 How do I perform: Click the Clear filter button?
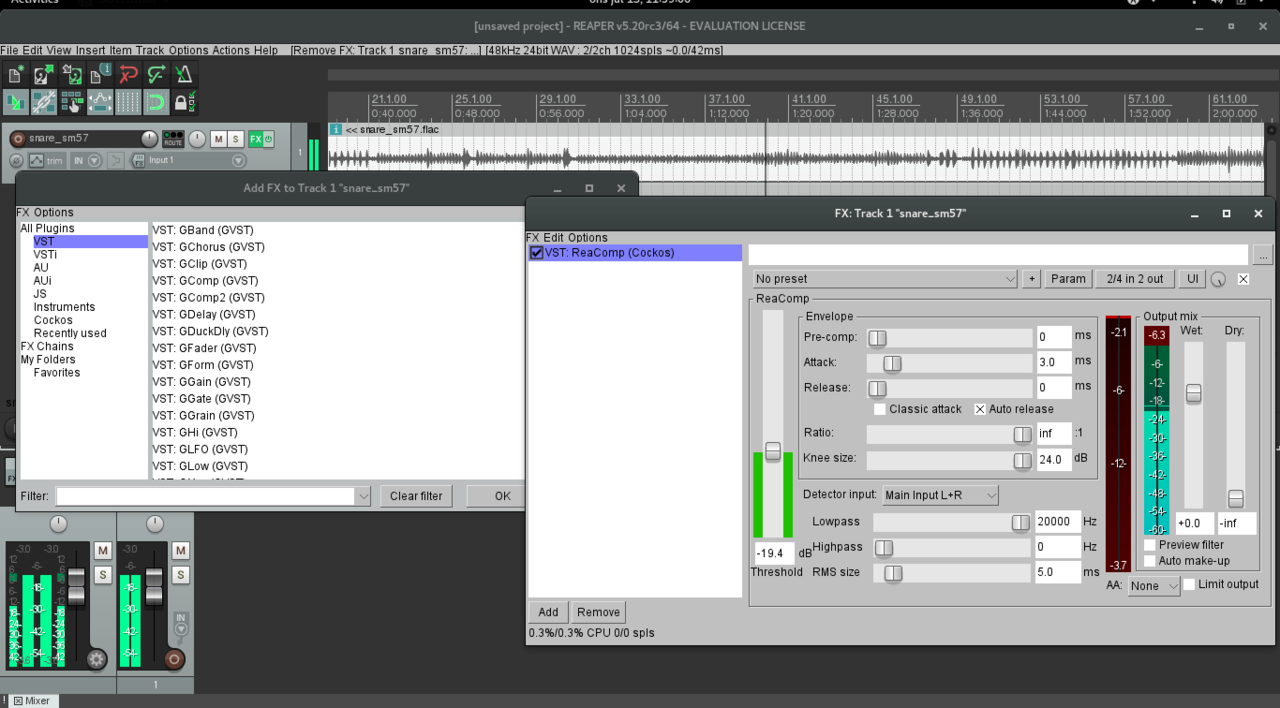click(x=417, y=496)
